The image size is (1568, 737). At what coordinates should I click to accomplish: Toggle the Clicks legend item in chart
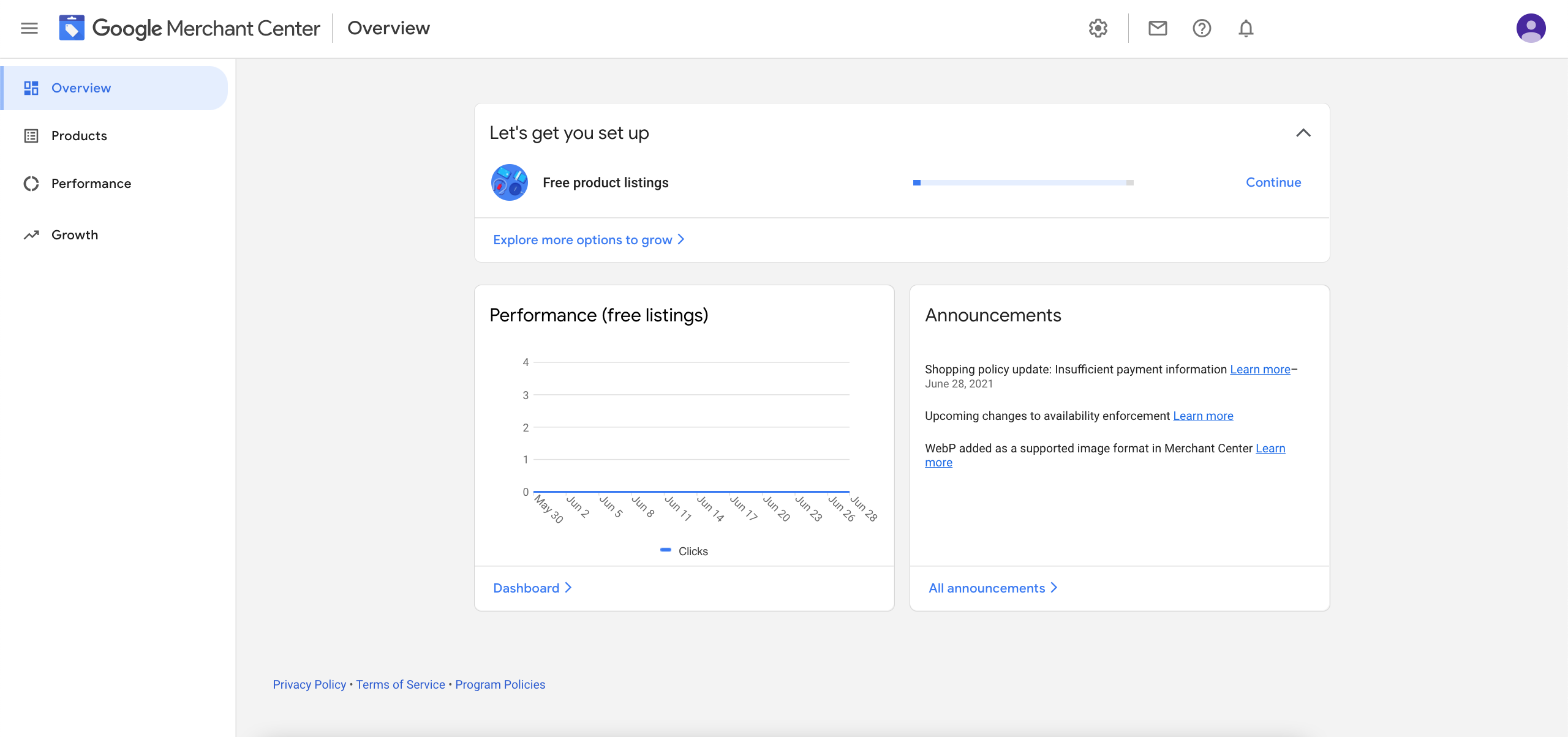click(x=684, y=551)
